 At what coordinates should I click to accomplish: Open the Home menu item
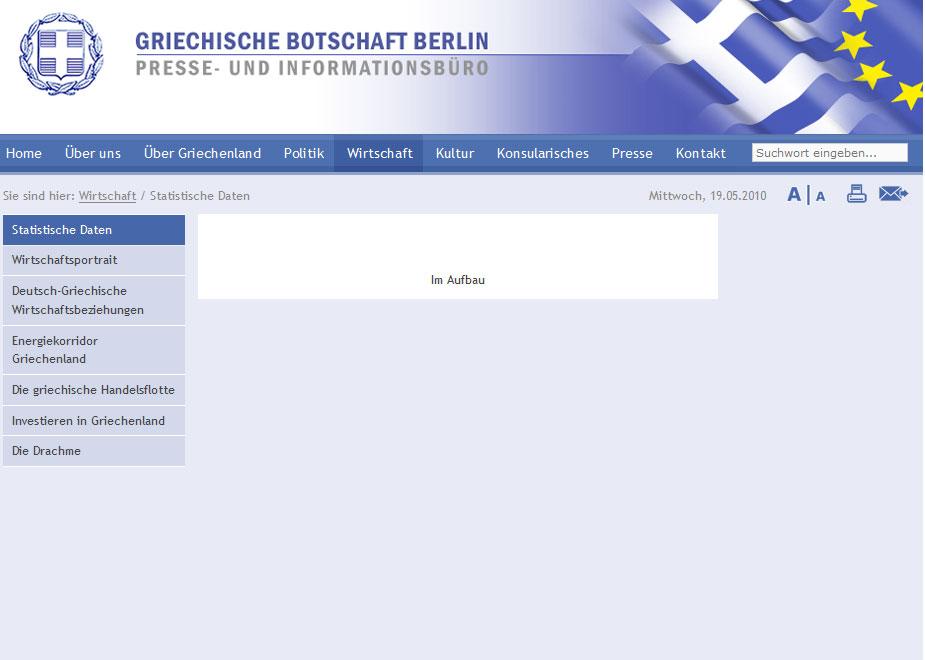(x=24, y=153)
